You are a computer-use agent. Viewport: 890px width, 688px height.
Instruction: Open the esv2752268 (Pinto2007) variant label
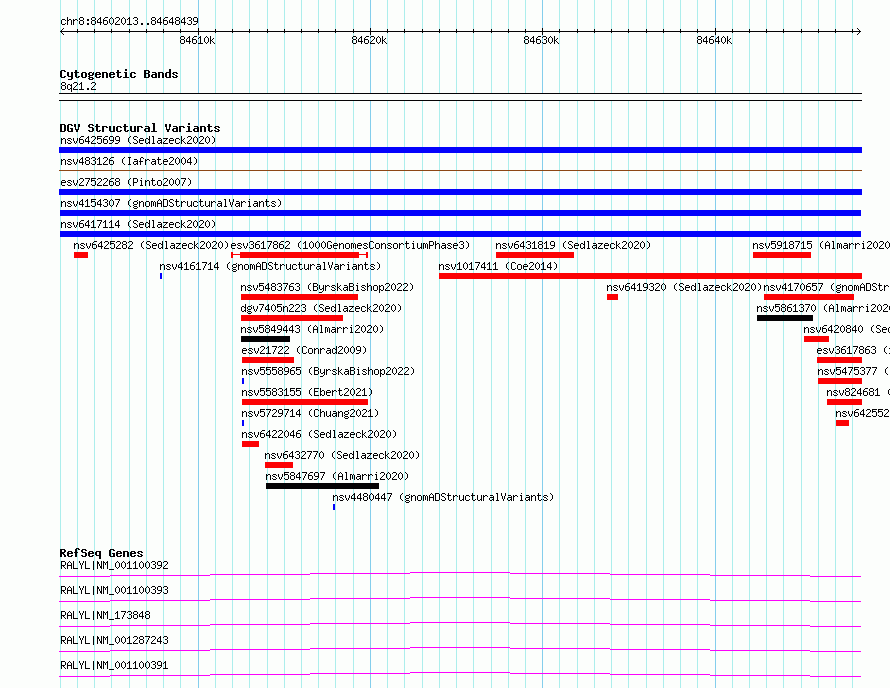click(x=126, y=182)
